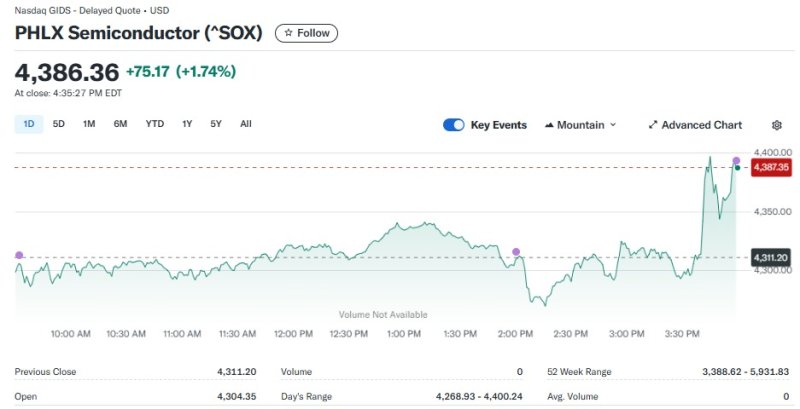Toggle the Key Events switch

pos(454,125)
